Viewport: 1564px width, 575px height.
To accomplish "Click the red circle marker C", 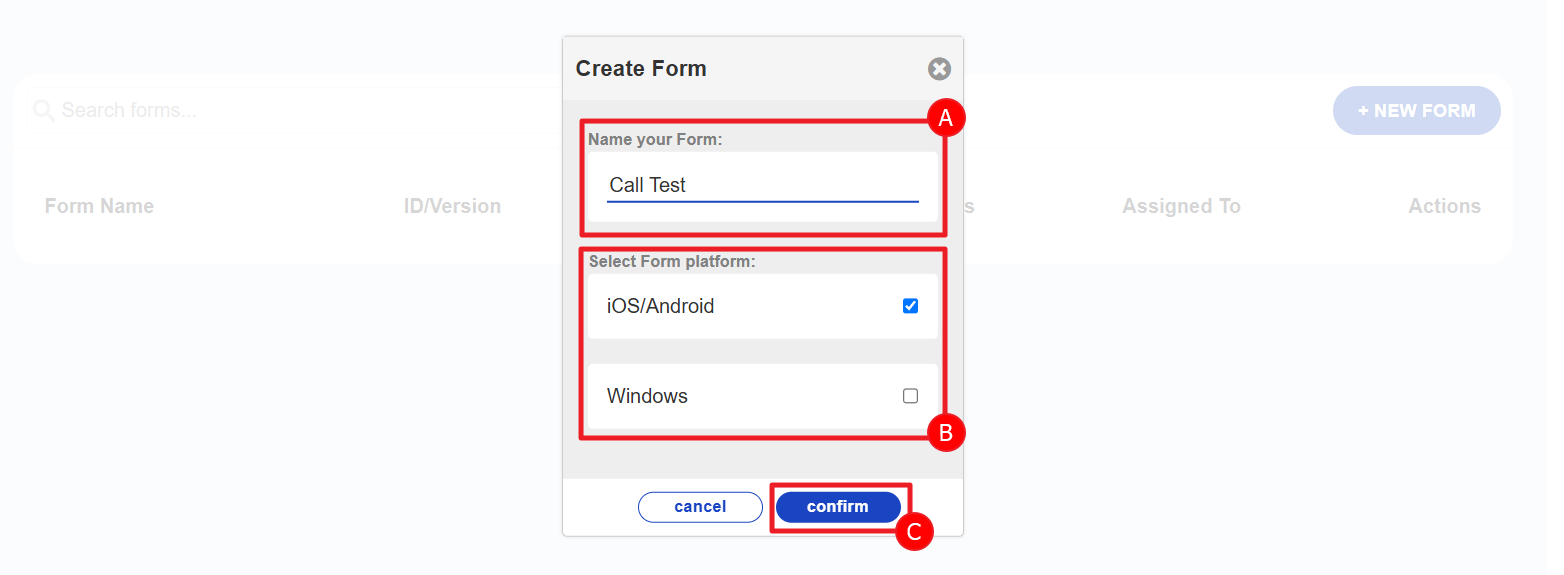I will [x=912, y=531].
